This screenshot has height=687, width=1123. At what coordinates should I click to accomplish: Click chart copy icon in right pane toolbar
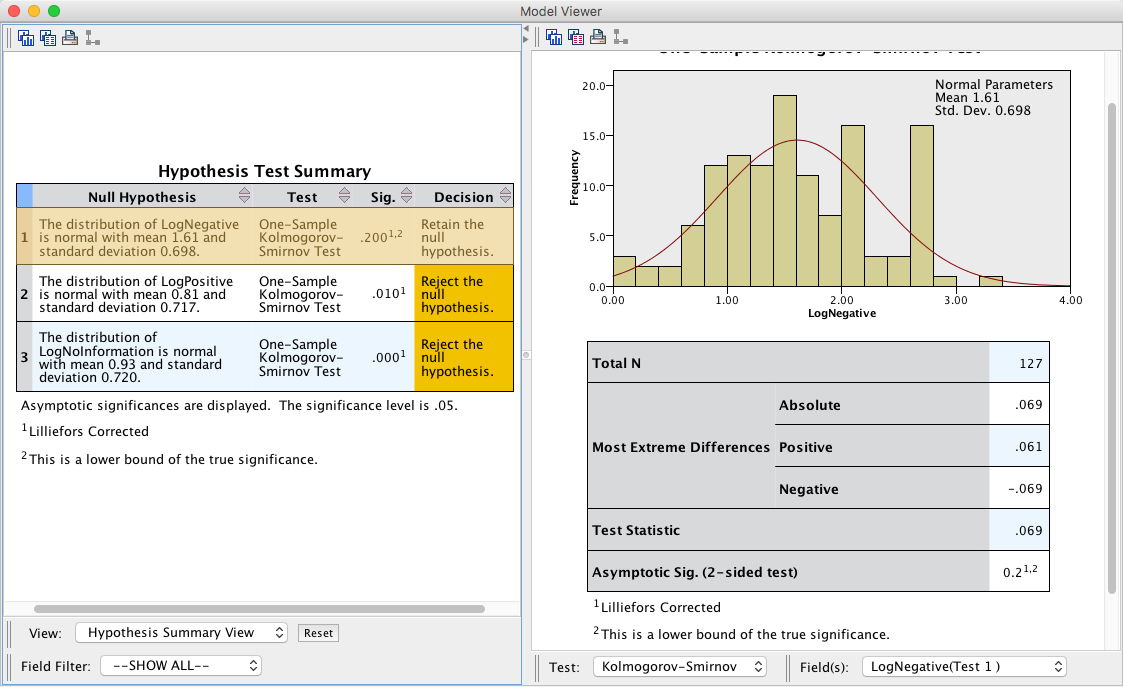point(554,38)
